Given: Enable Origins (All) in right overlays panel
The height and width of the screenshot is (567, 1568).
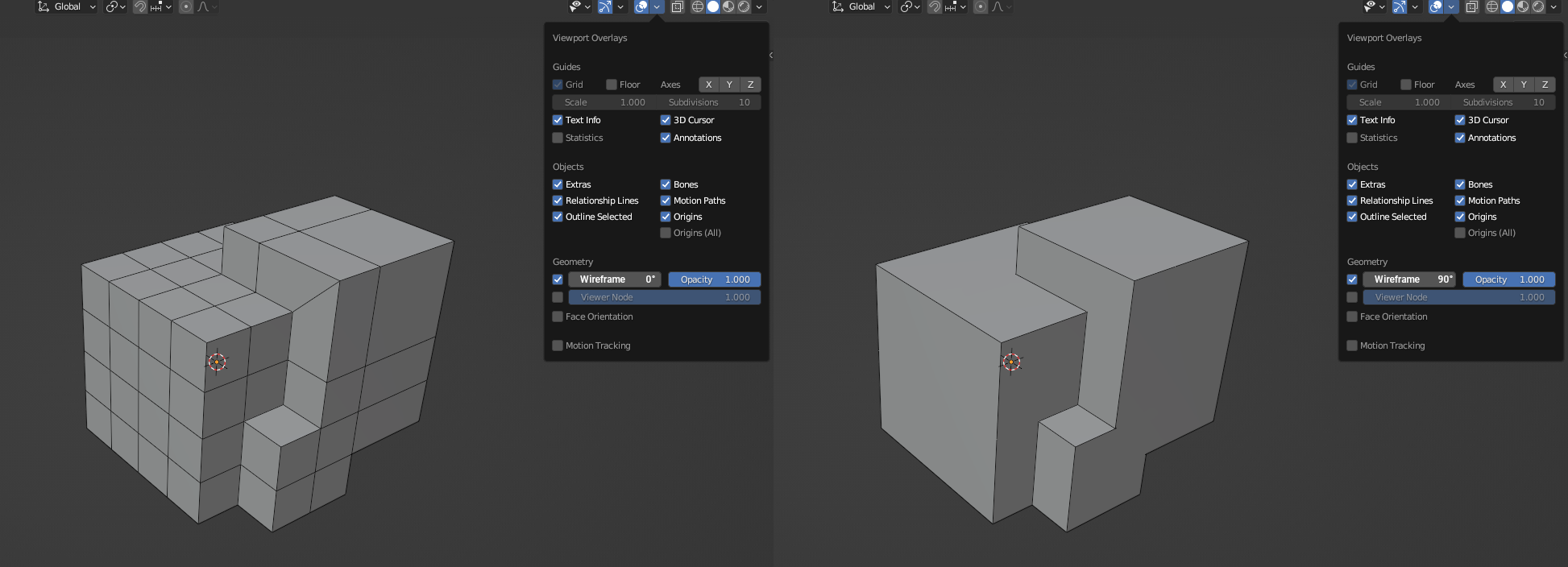Looking at the screenshot, I should coord(1460,233).
